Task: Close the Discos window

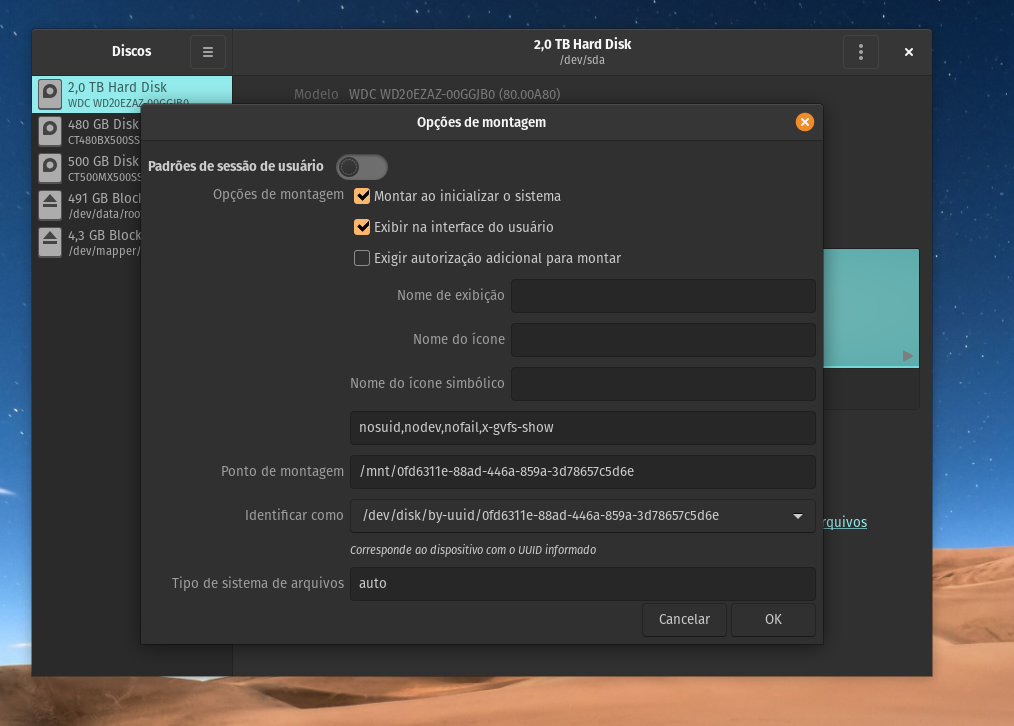Action: click(909, 52)
